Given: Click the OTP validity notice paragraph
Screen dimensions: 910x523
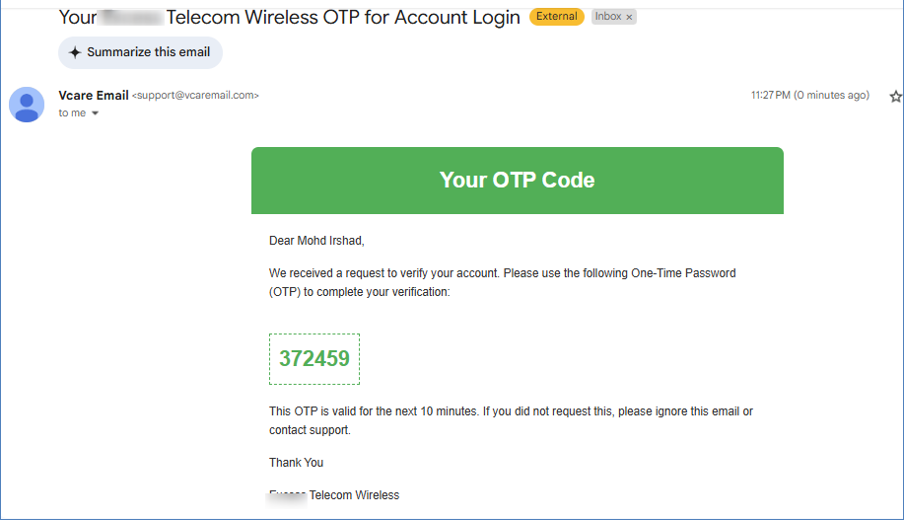Looking at the screenshot, I should 511,421.
